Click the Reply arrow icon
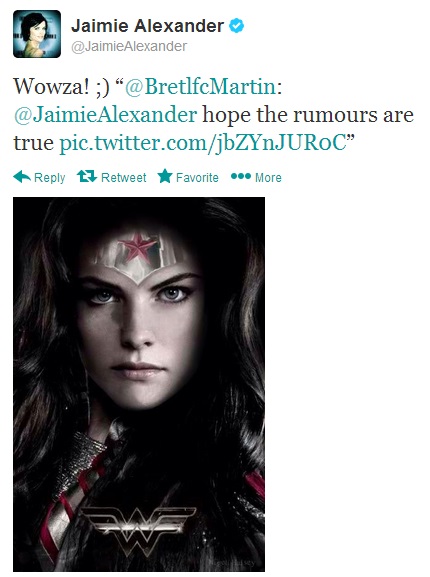This screenshot has width=430, height=577. click(x=22, y=177)
